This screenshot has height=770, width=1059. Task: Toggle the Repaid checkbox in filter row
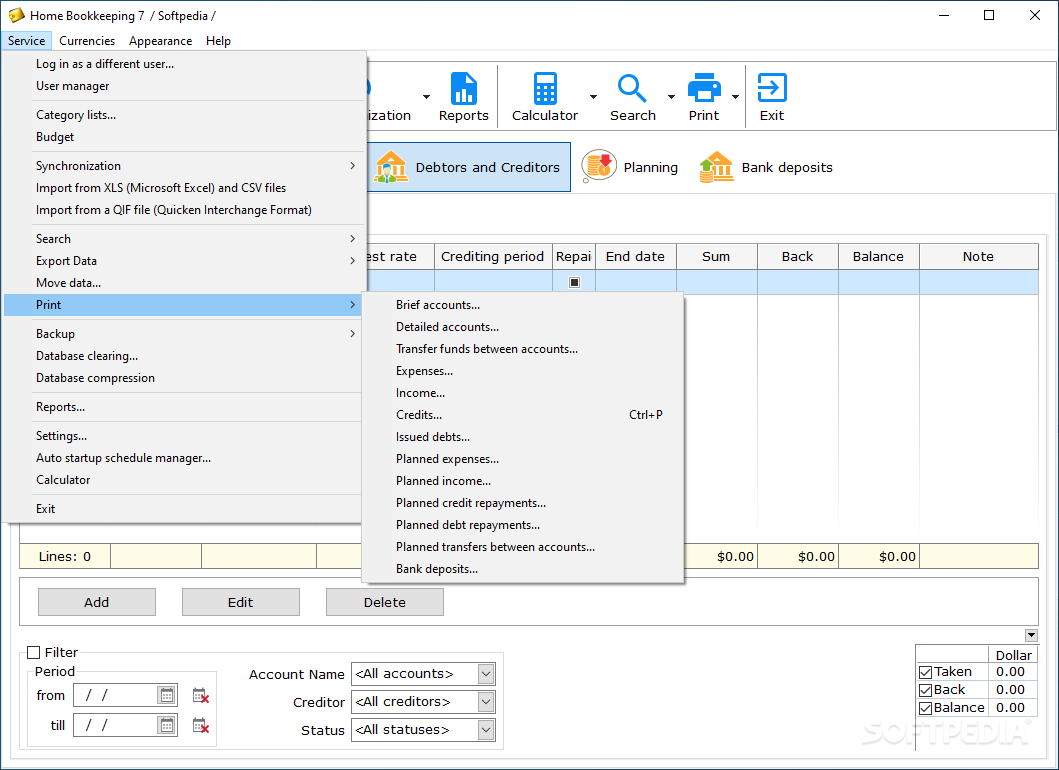(x=574, y=282)
